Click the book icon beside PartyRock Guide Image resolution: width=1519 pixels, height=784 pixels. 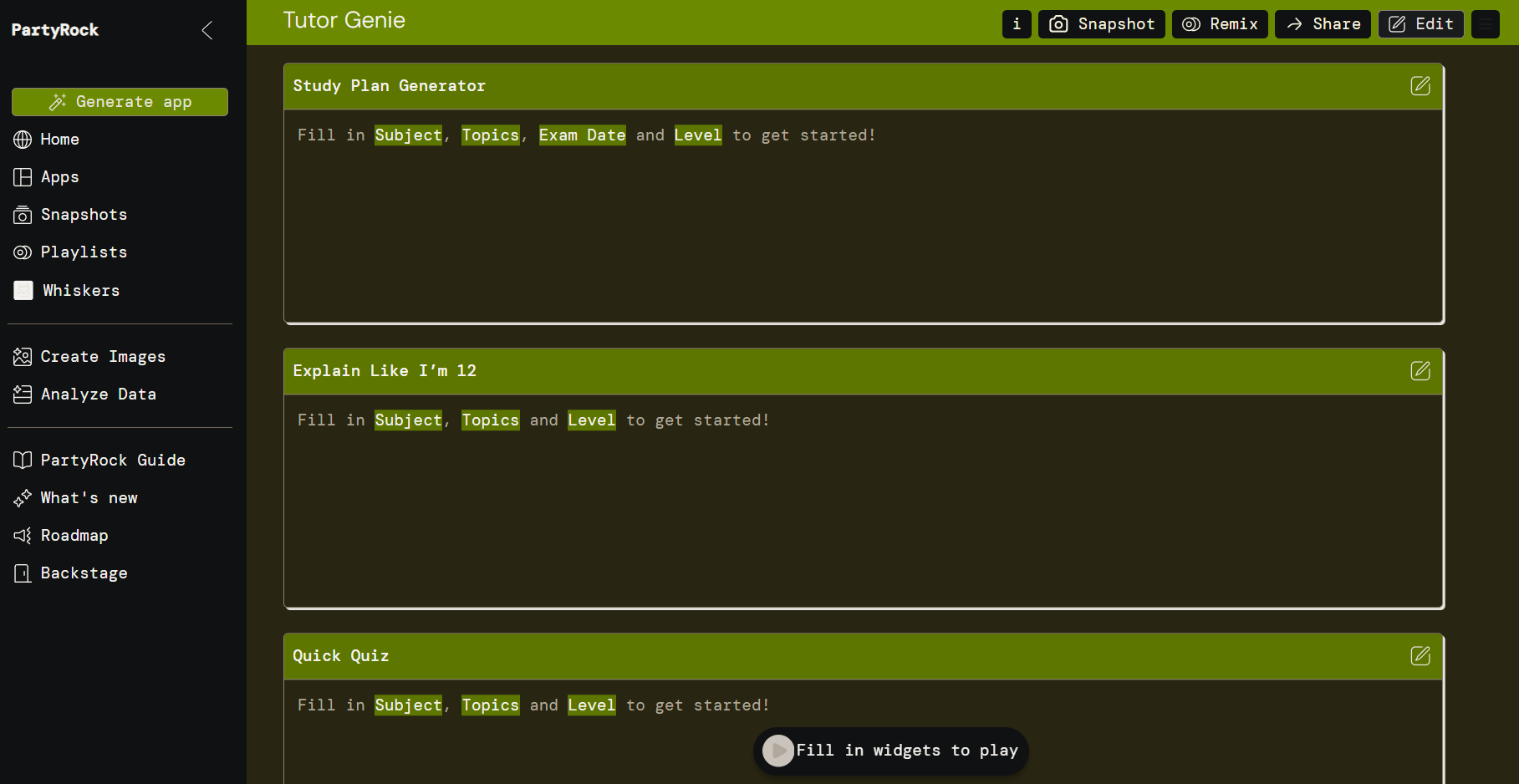coord(23,461)
